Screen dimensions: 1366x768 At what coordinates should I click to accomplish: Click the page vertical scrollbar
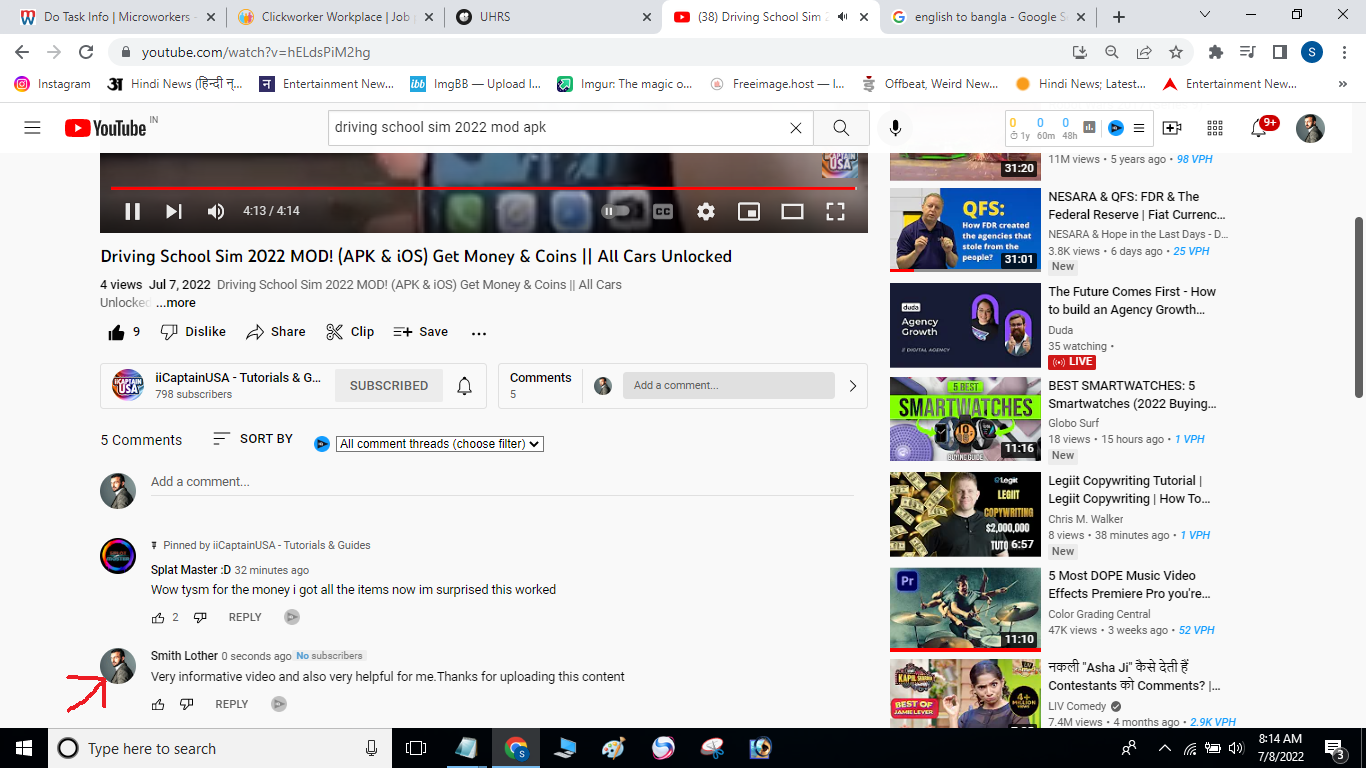pyautogui.click(x=1358, y=308)
